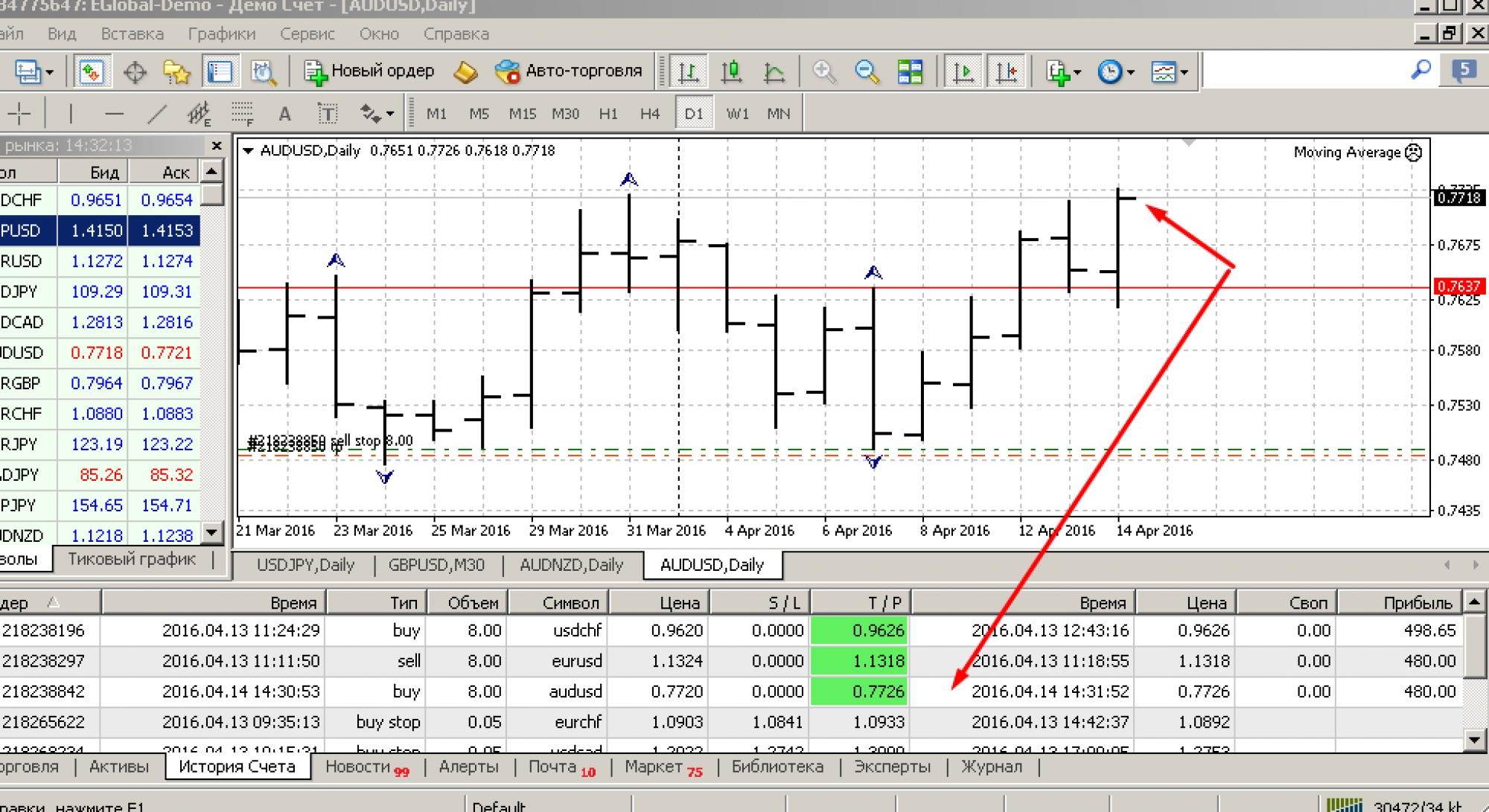Toggle the Auto Scroll chart button

tap(963, 72)
